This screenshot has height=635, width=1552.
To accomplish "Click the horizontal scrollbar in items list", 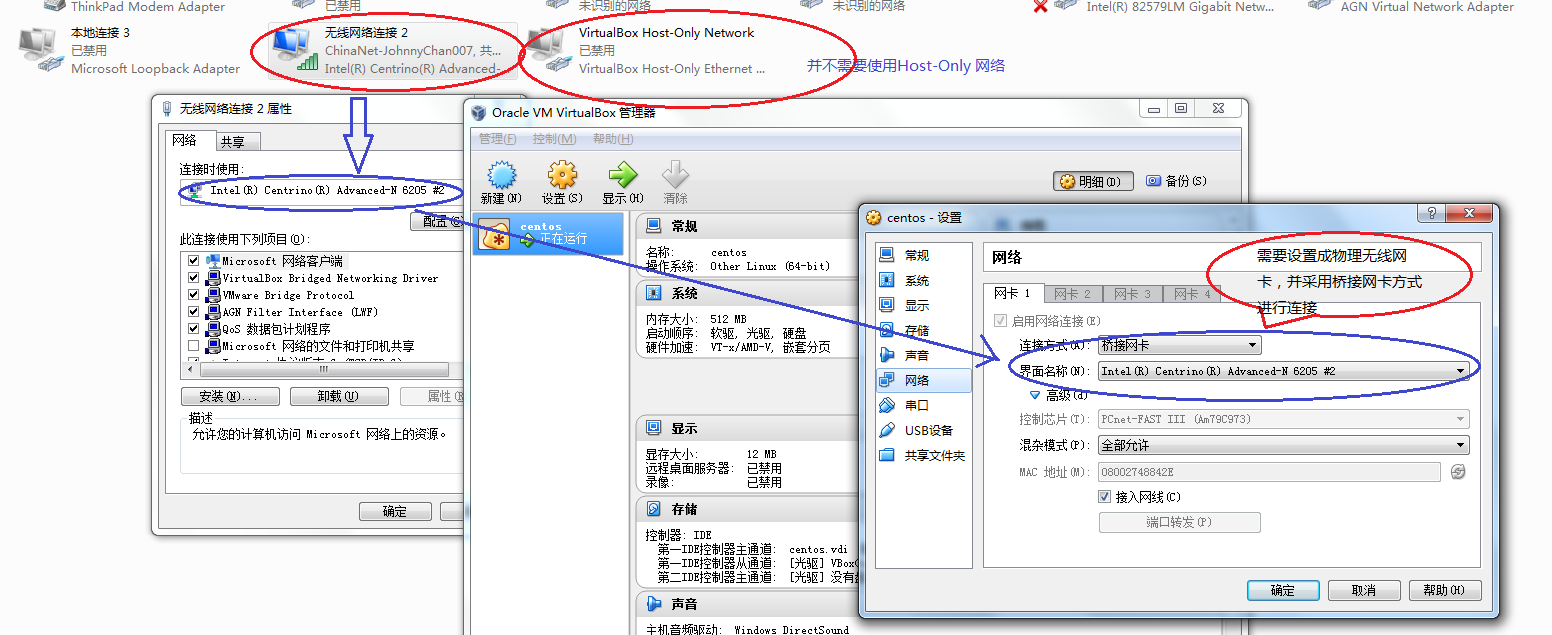I will tap(323, 369).
